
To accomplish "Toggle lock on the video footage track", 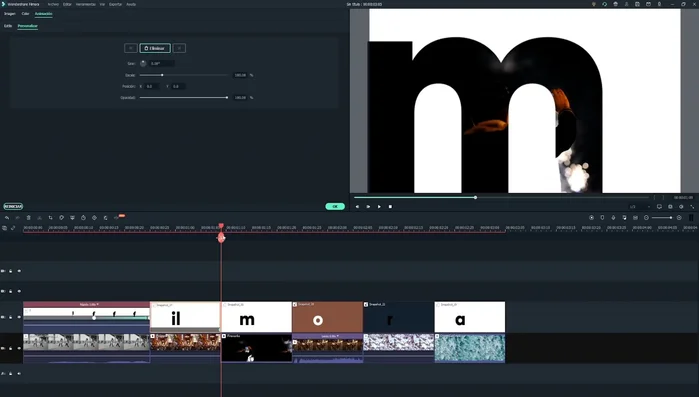I will click(x=11, y=348).
